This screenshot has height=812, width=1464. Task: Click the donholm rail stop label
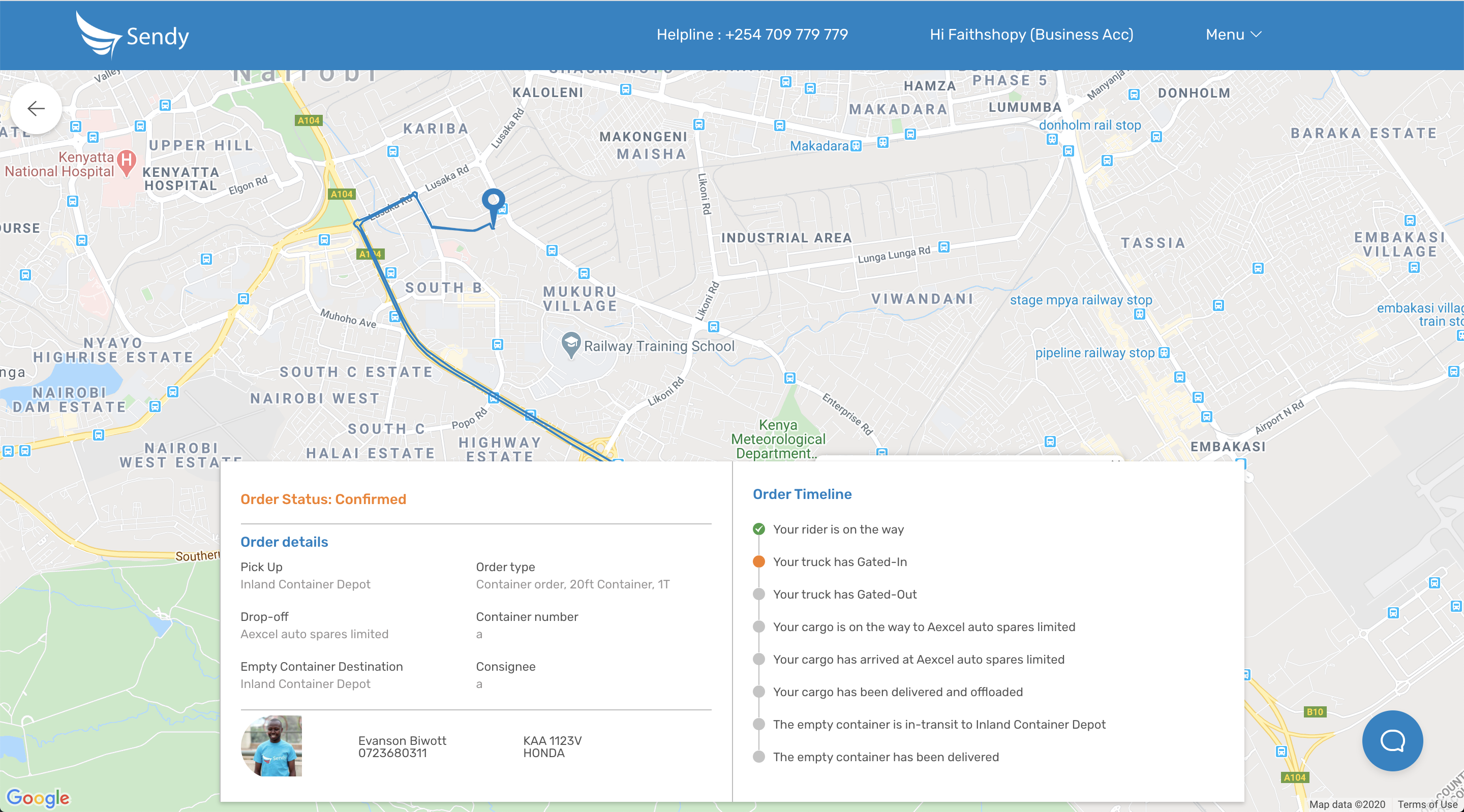pyautogui.click(x=1089, y=125)
